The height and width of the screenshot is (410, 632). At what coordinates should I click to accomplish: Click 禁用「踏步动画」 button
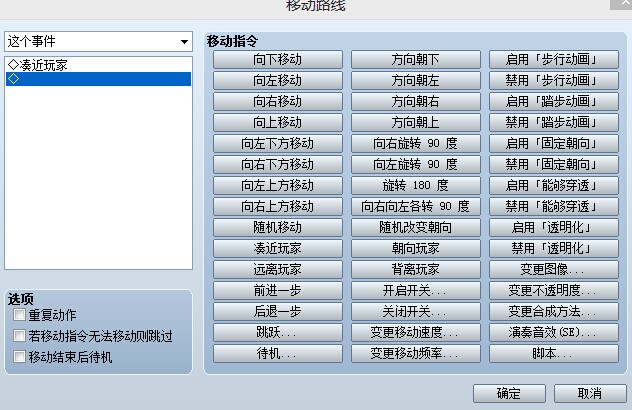554,123
